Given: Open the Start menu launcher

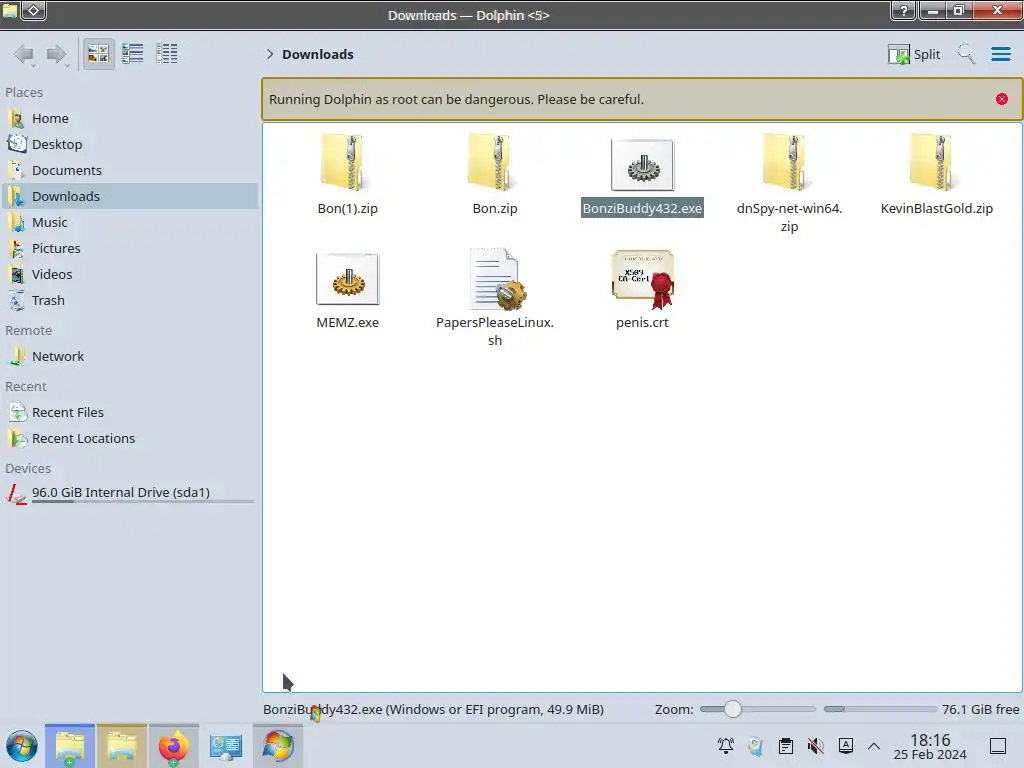Looking at the screenshot, I should pyautogui.click(x=22, y=746).
